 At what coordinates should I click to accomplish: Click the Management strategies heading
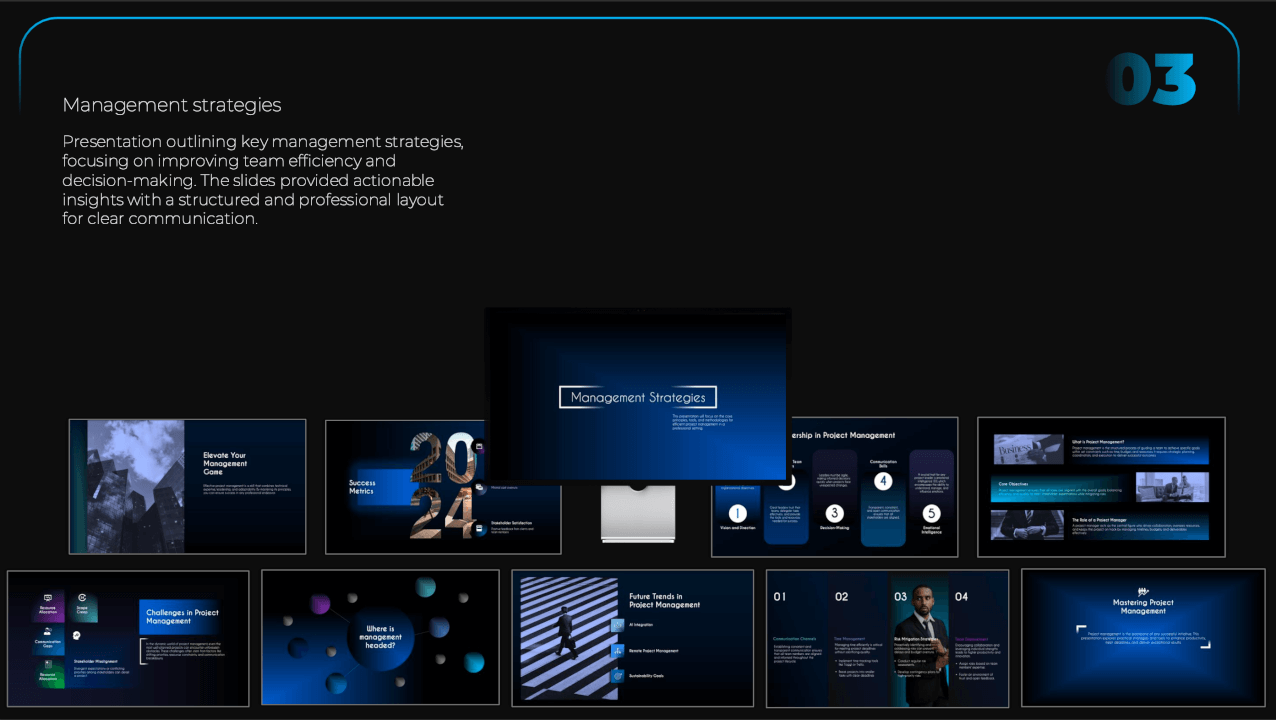(x=172, y=105)
